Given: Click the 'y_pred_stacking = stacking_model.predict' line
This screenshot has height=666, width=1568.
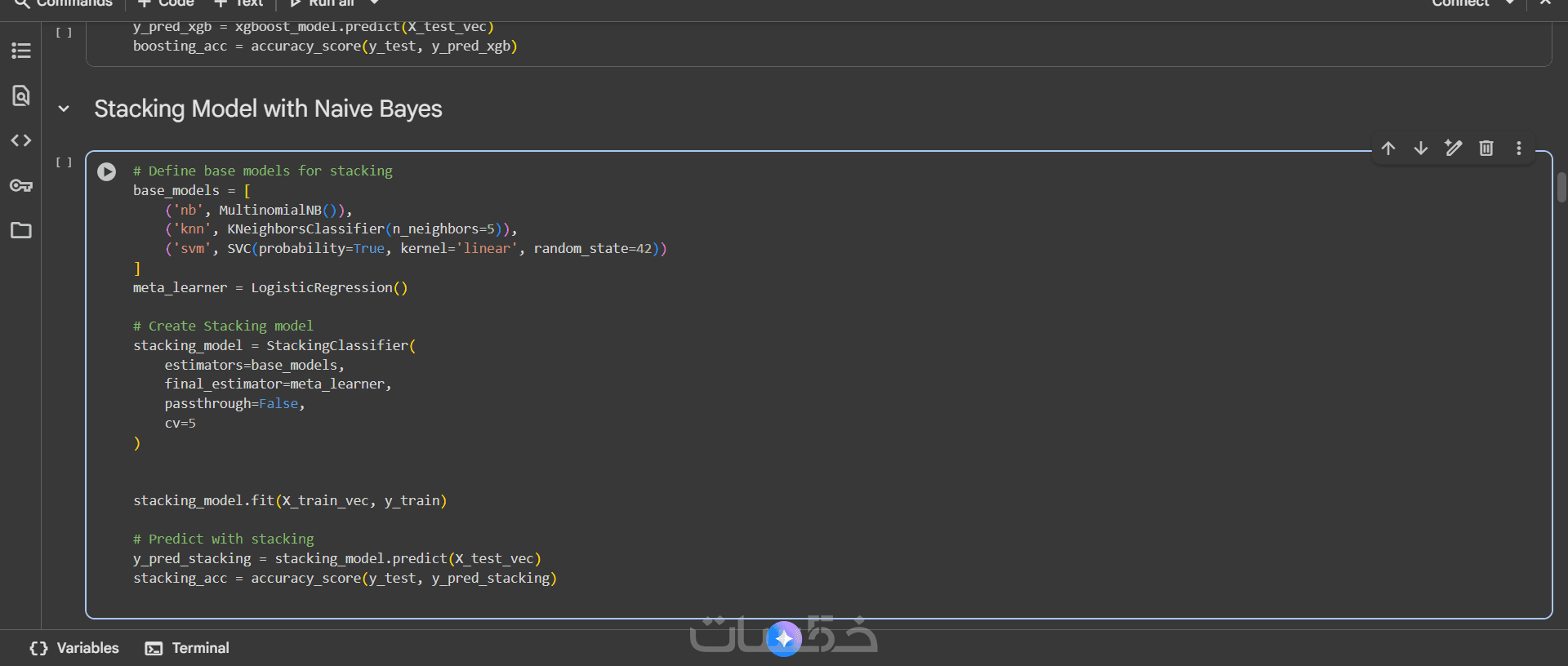Looking at the screenshot, I should pyautogui.click(x=337, y=558).
